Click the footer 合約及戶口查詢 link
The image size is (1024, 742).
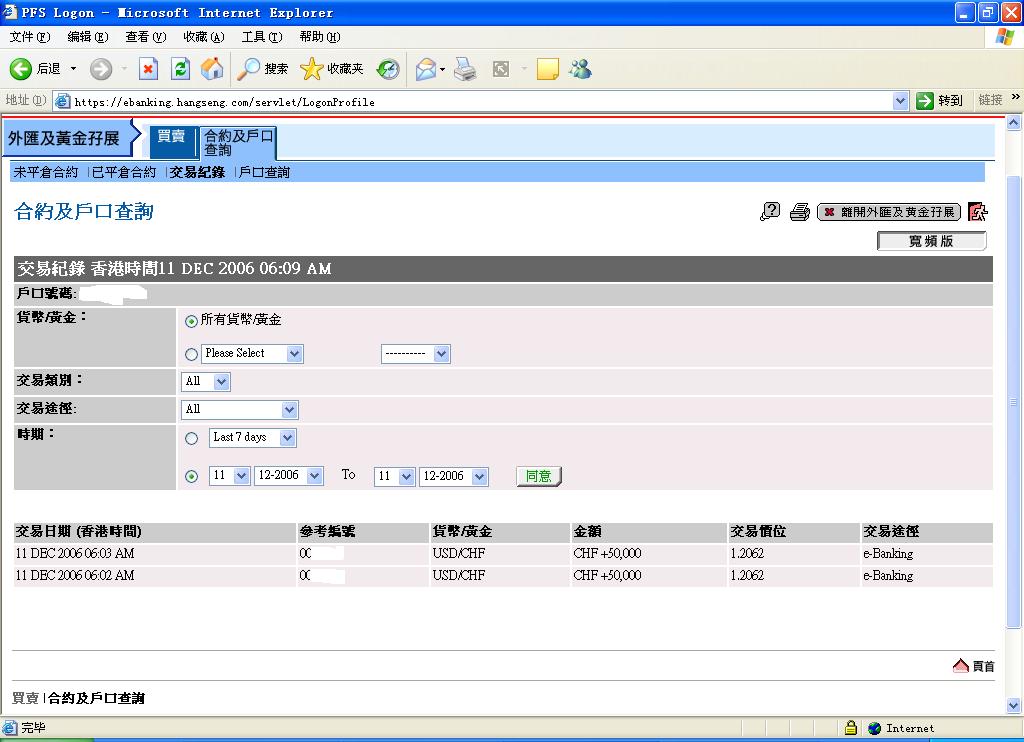click(x=97, y=698)
